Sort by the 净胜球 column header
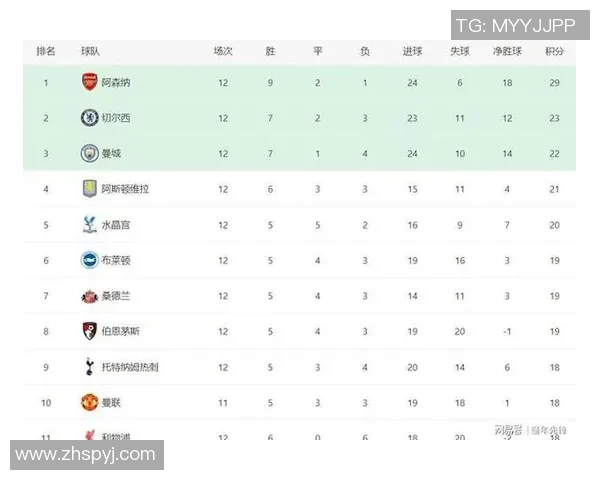The height and width of the screenshot is (480, 600). (507, 51)
